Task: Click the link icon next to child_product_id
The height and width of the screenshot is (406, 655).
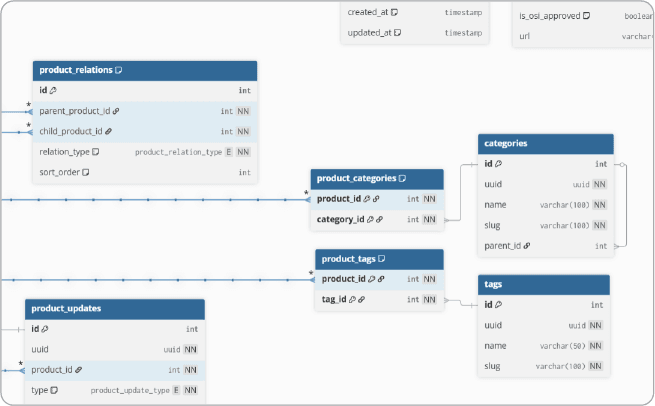Action: (x=108, y=131)
